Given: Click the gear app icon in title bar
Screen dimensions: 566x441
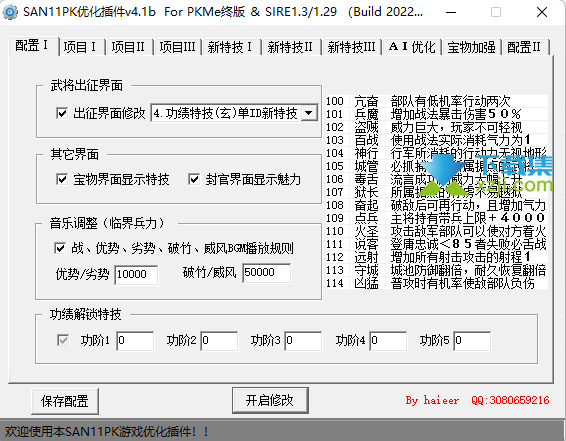Looking at the screenshot, I should (x=10, y=12).
